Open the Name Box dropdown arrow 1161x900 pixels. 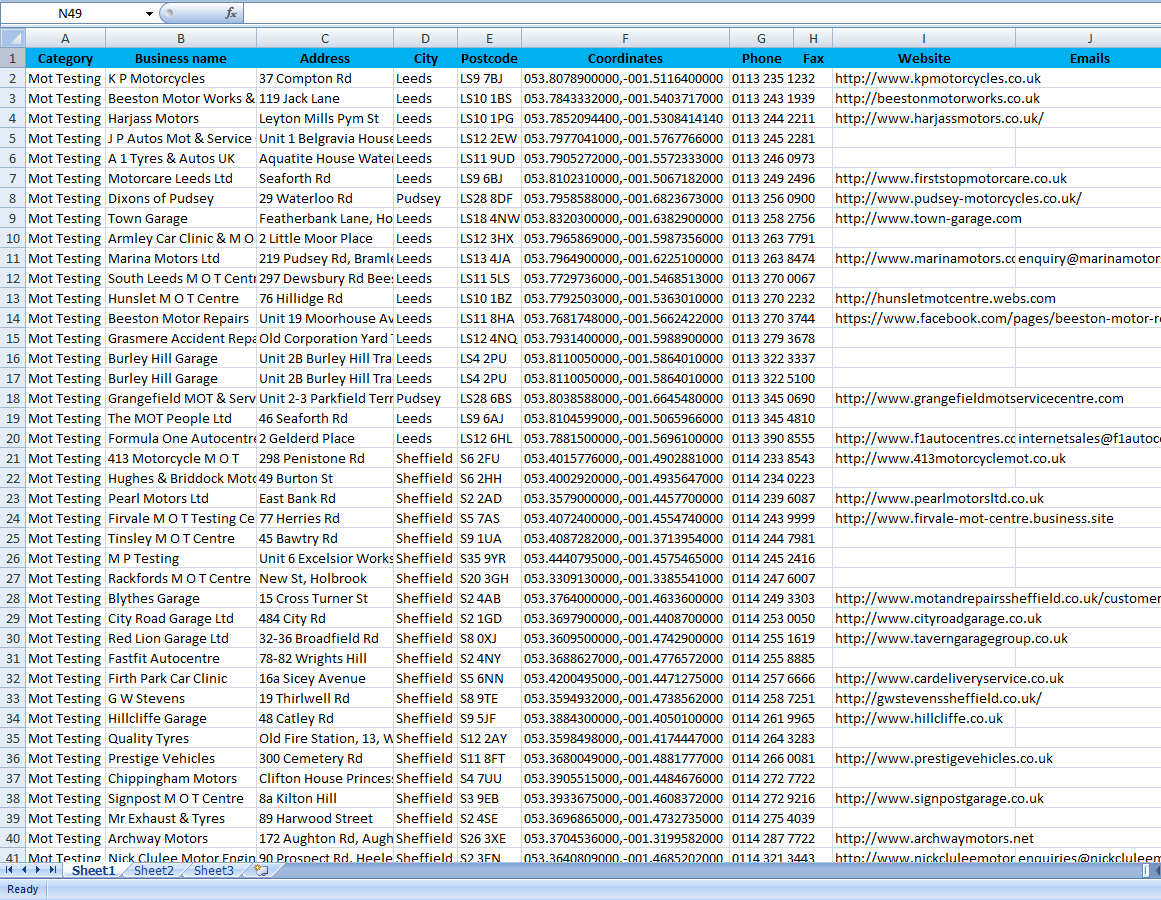[x=149, y=13]
